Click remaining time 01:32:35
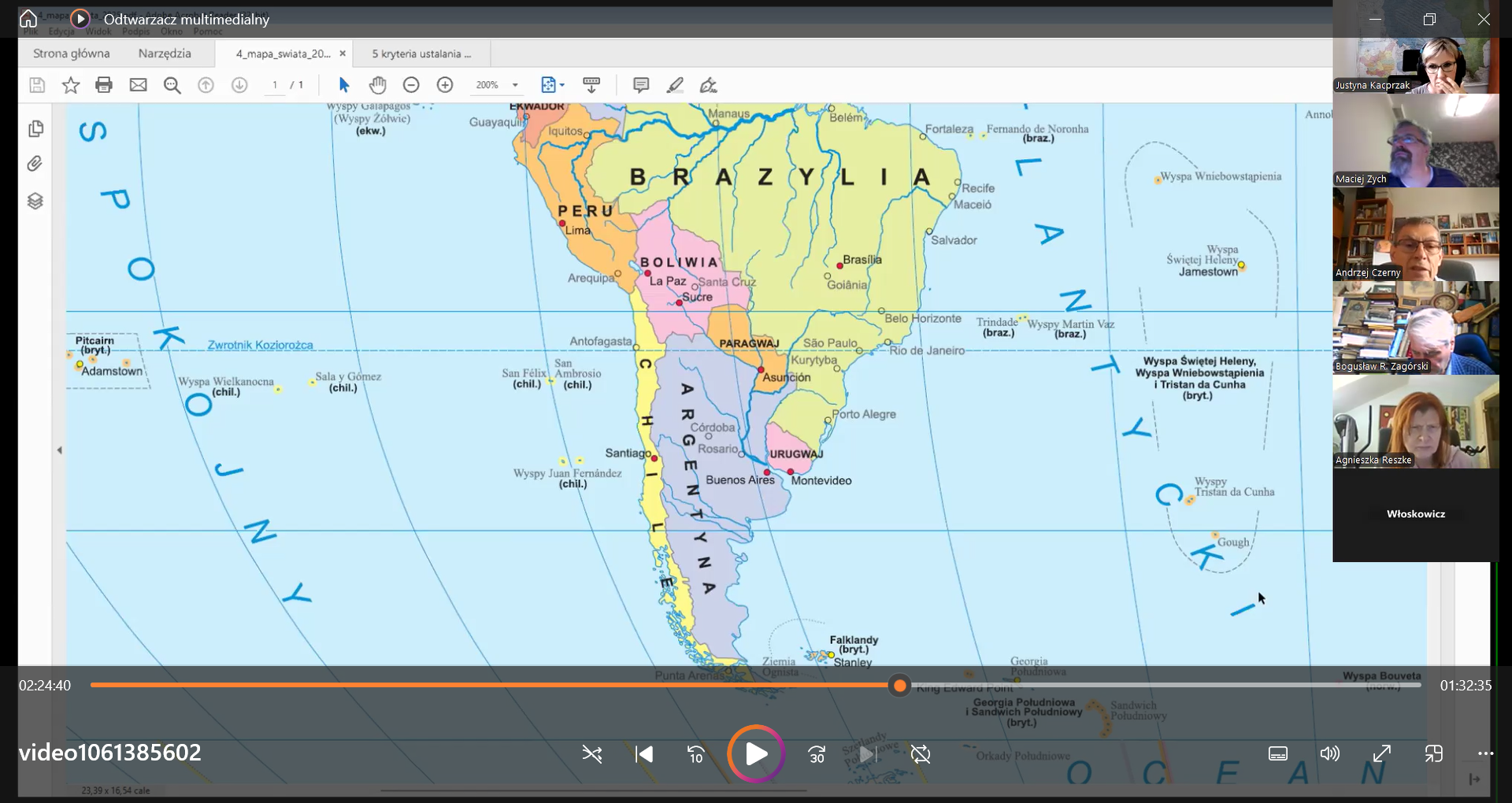 click(x=1466, y=686)
